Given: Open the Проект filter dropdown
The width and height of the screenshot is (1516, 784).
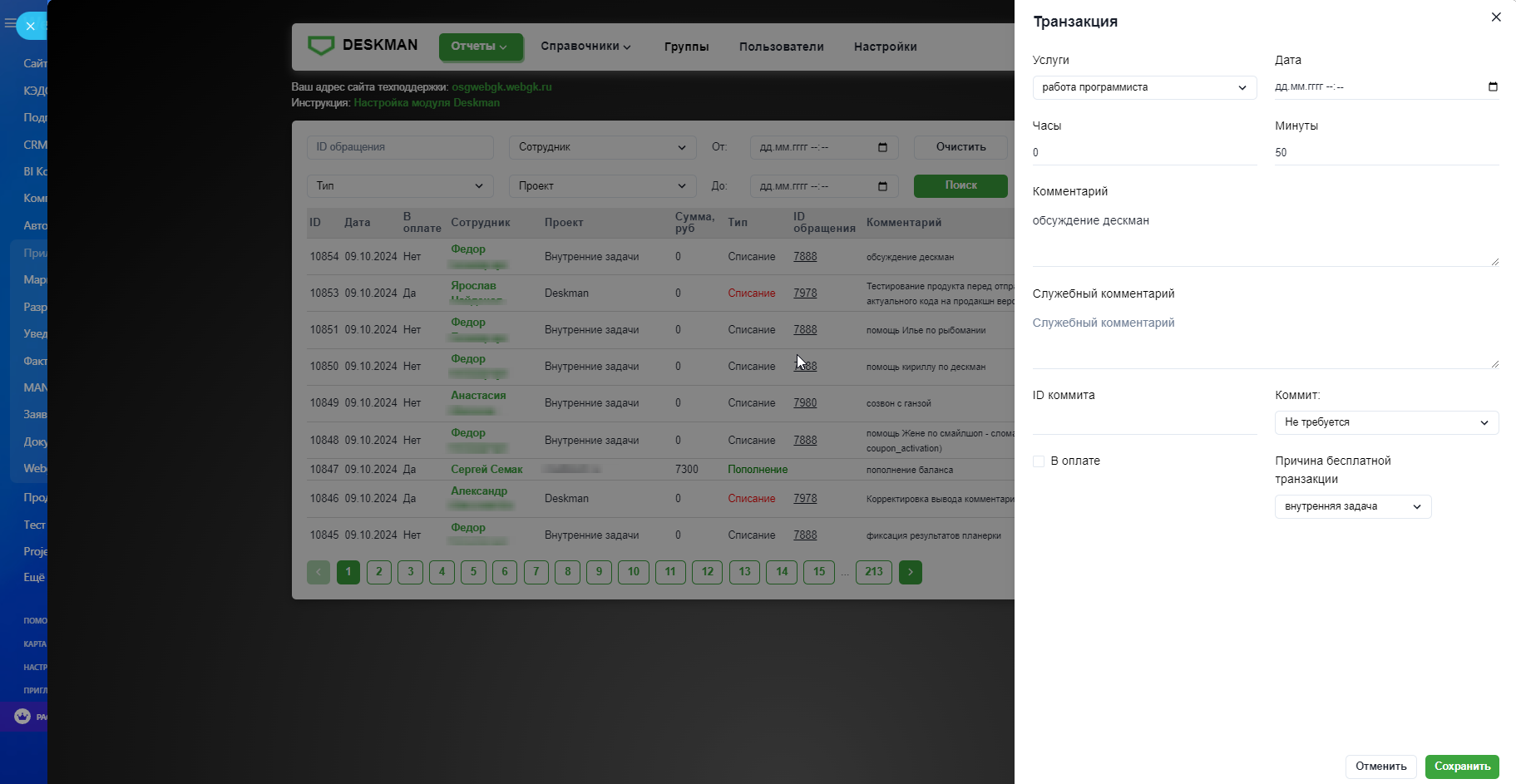Looking at the screenshot, I should [603, 186].
